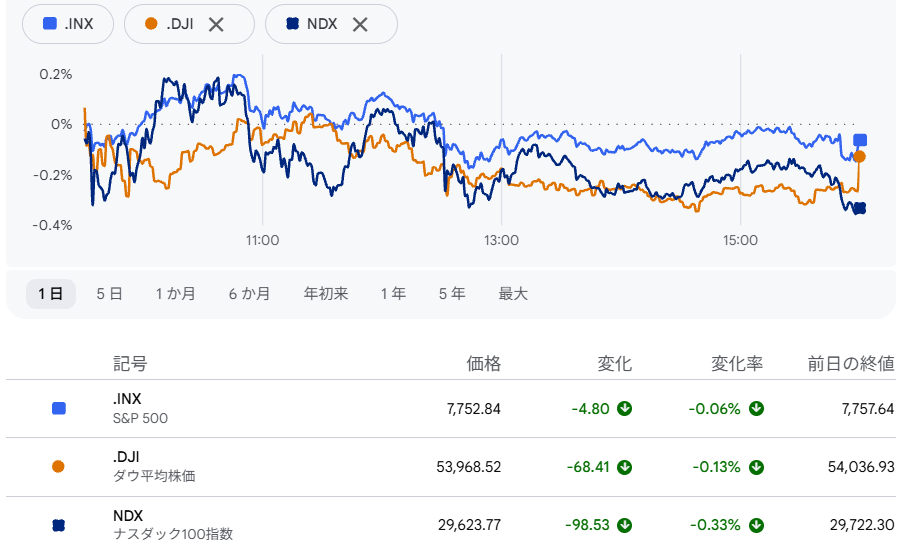The height and width of the screenshot is (554, 914).
Task: Switch to the 5日 time range
Action: pos(110,294)
